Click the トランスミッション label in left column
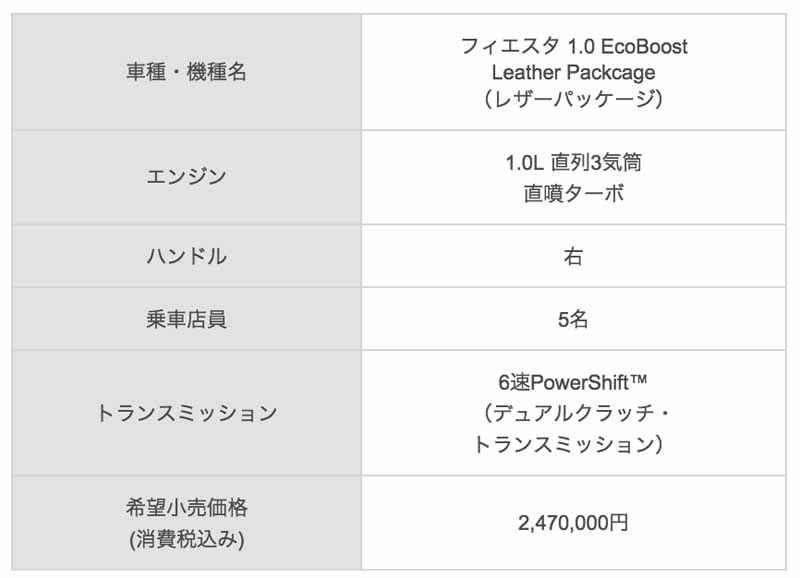The height and width of the screenshot is (578, 800). click(187, 413)
